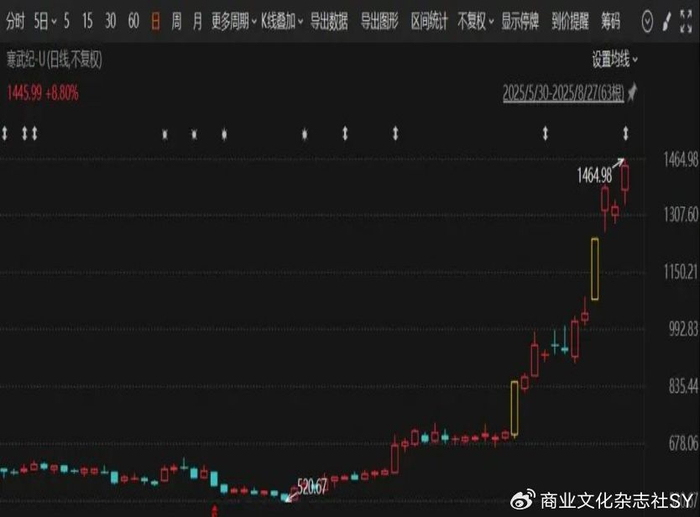This screenshot has width=700, height=517.
Task: Click the 1464.98 high-price label on the chart
Action: tap(594, 175)
